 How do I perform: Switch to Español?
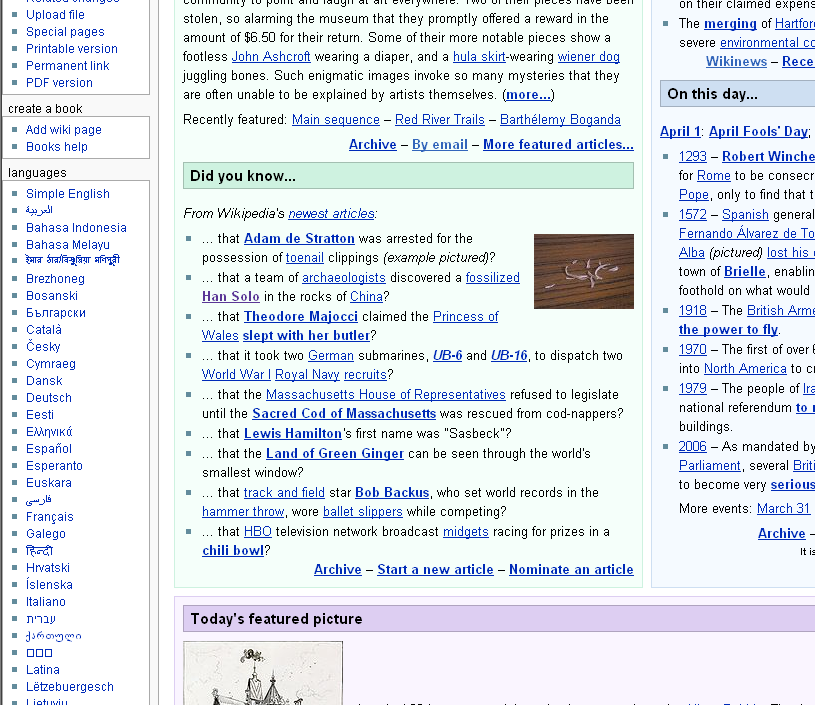(49, 449)
